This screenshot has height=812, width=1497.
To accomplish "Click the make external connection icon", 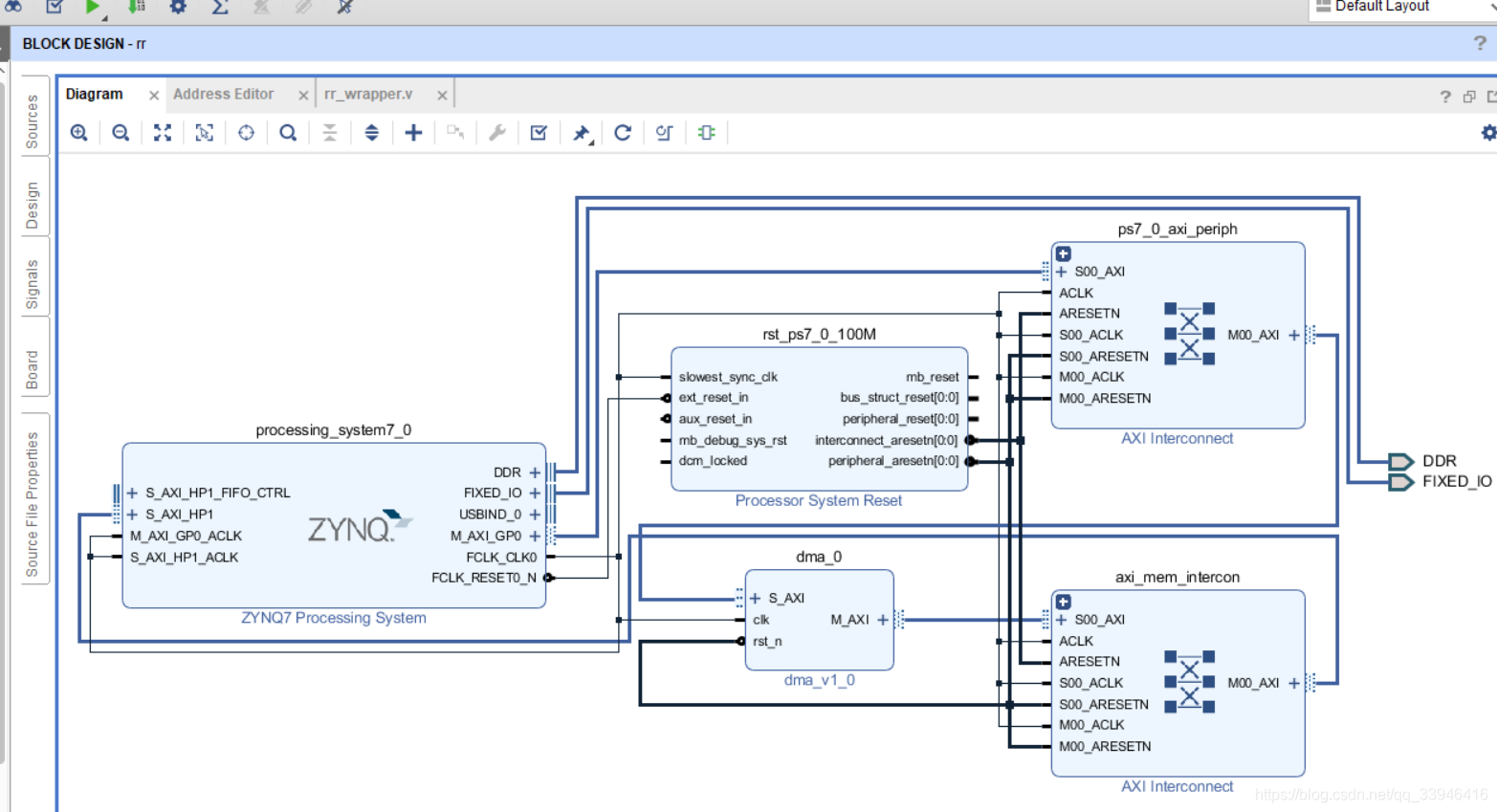I will pos(455,133).
